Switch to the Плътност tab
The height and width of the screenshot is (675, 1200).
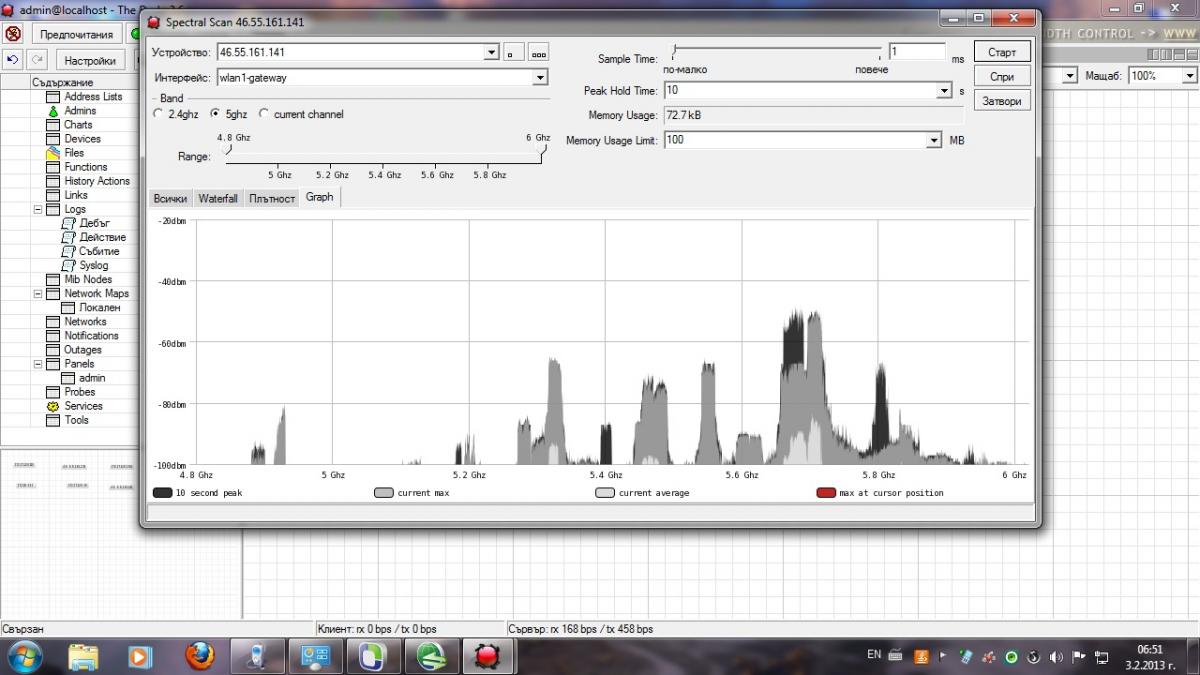click(272, 199)
